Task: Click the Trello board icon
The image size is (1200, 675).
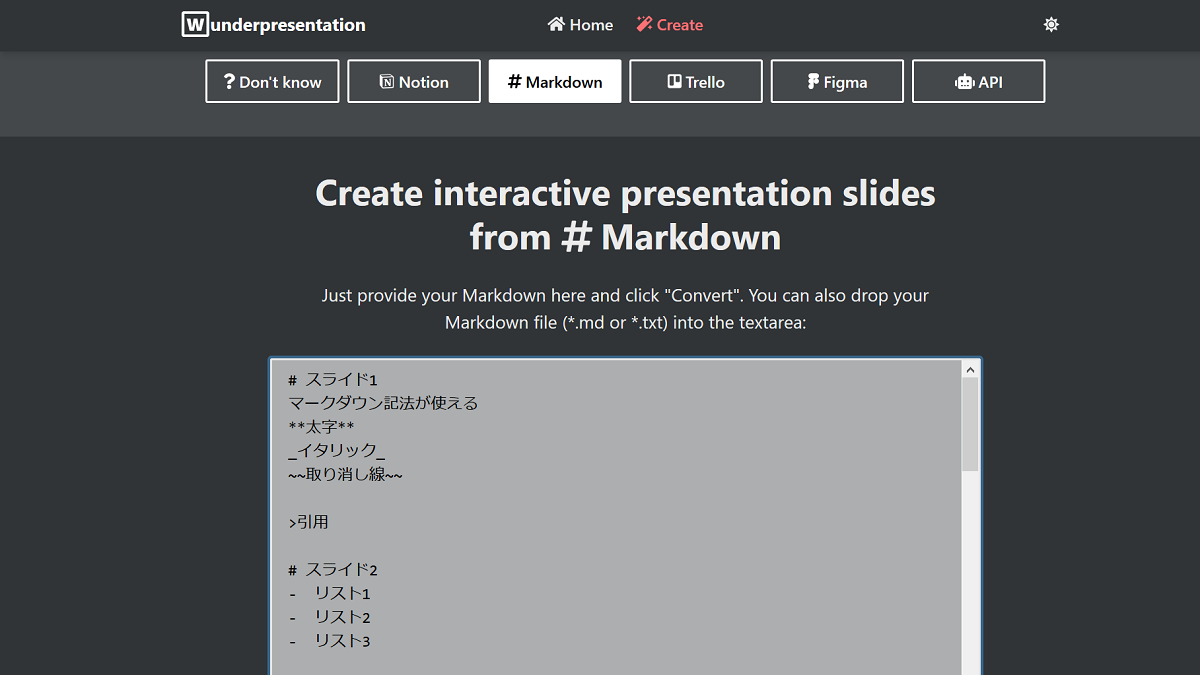Action: 674,82
